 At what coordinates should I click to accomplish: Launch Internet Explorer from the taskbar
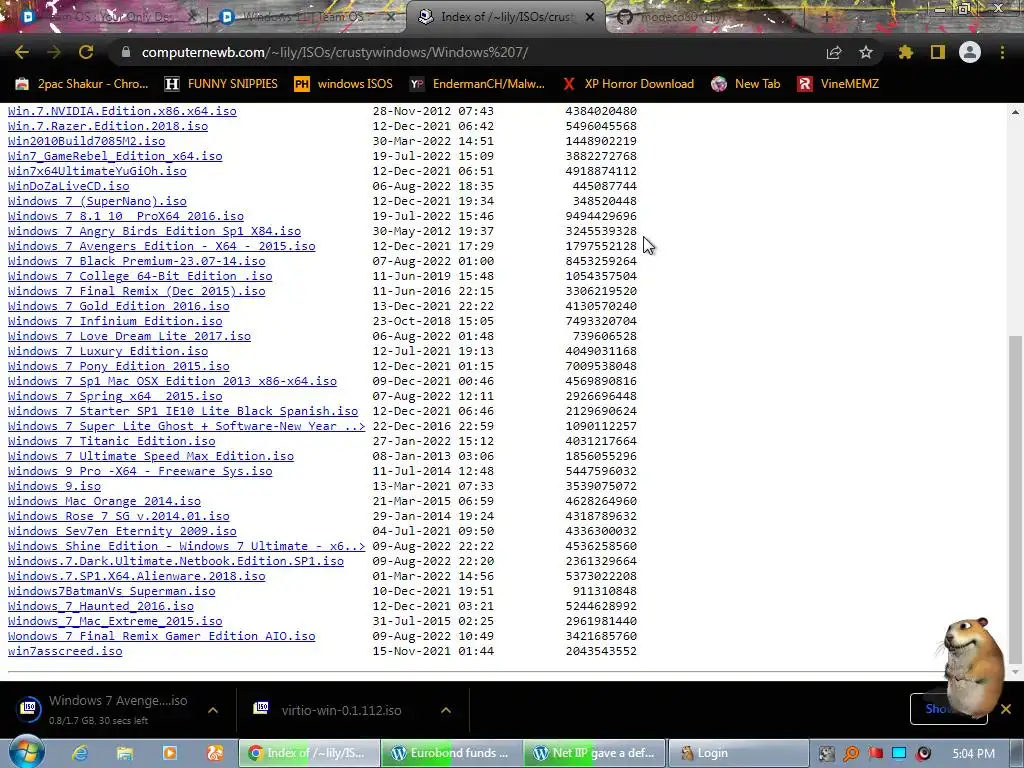point(80,753)
